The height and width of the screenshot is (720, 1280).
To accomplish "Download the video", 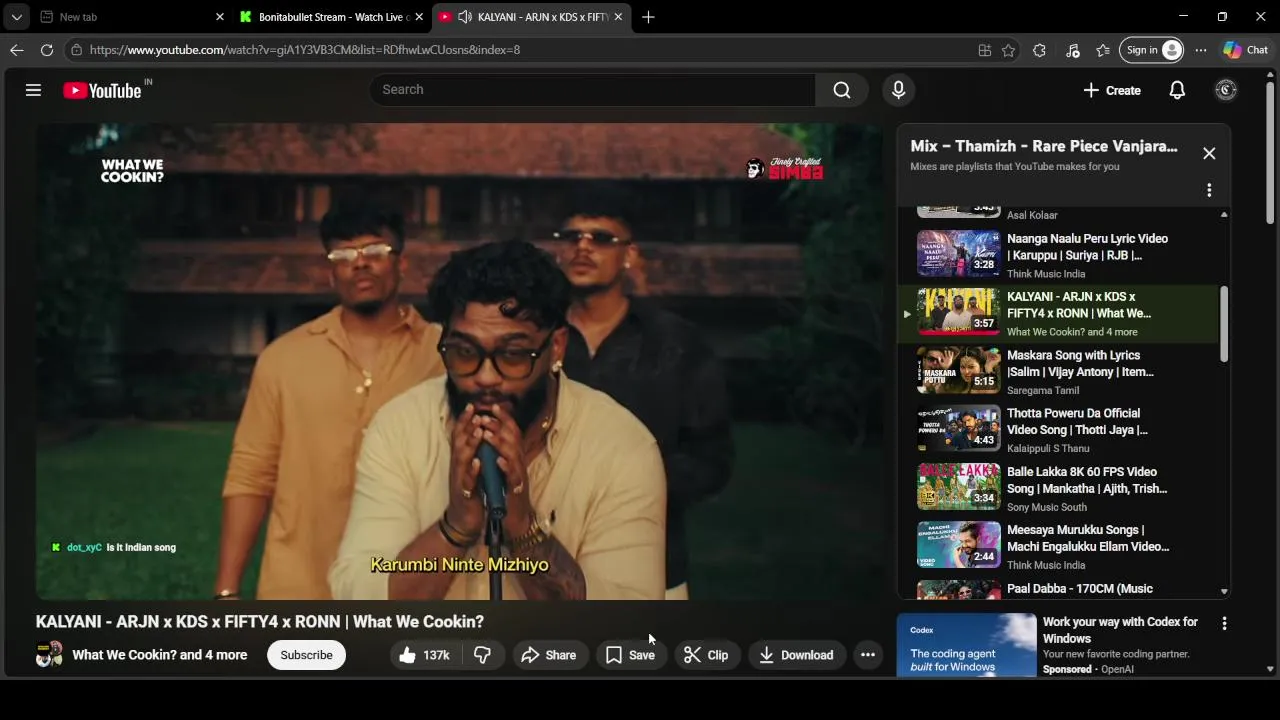I will (x=796, y=655).
